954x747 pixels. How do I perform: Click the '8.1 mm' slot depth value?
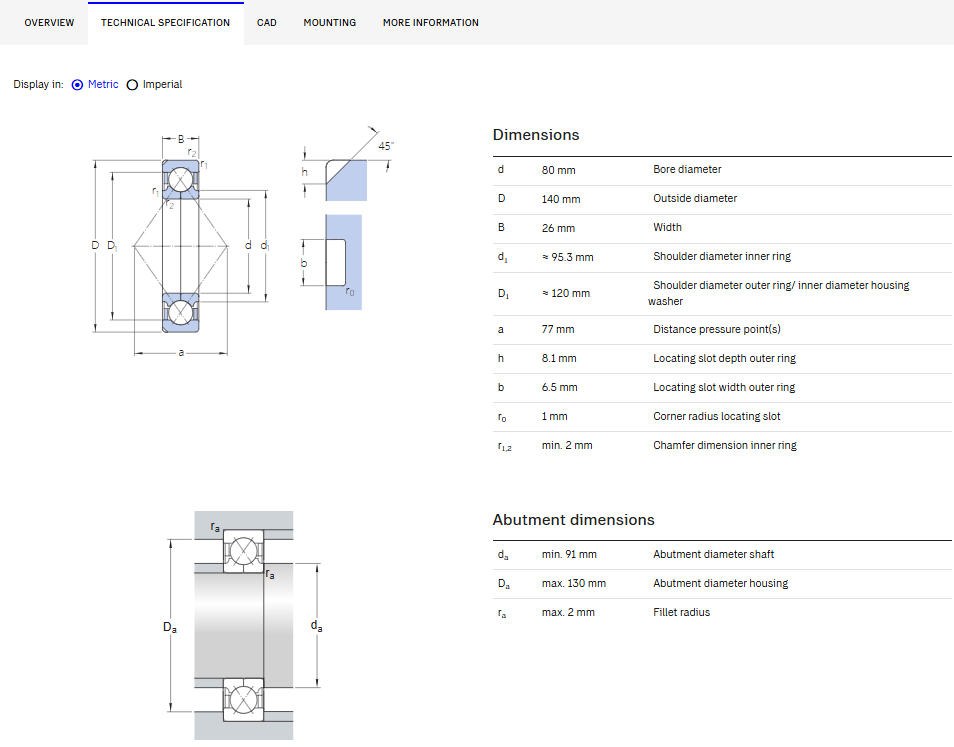coord(559,358)
